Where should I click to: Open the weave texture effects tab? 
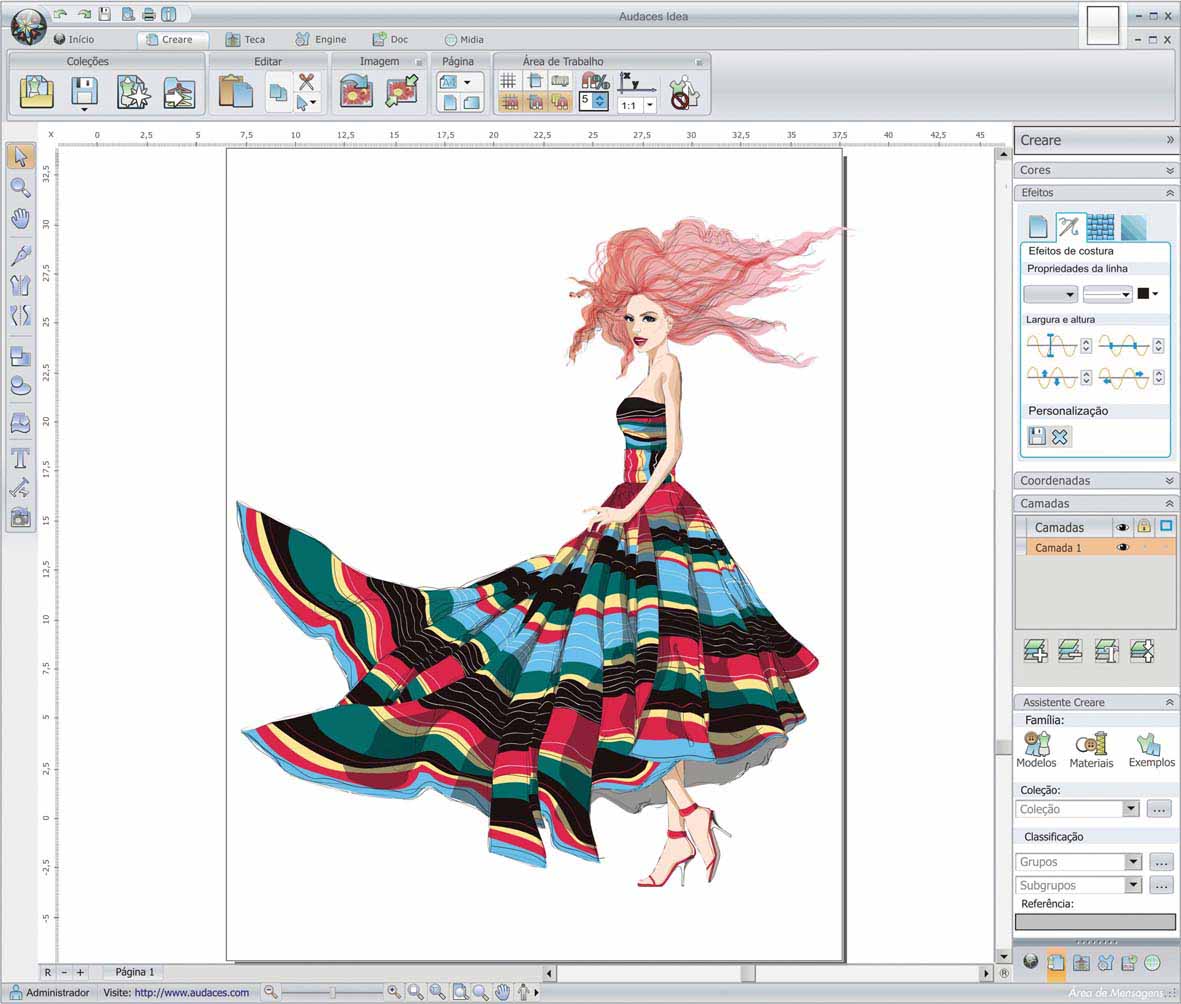[x=1100, y=227]
